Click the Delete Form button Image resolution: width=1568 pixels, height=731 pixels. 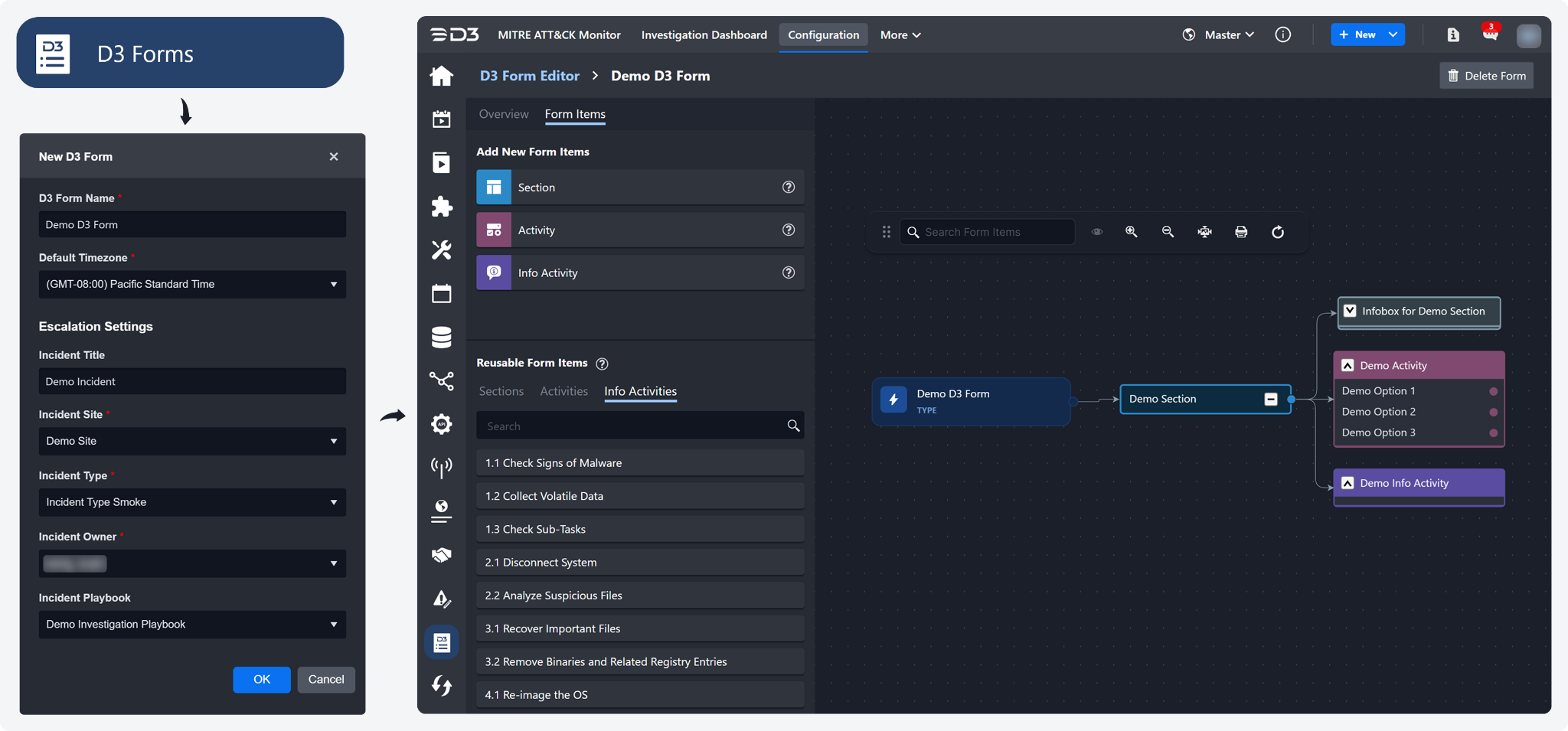click(1486, 76)
